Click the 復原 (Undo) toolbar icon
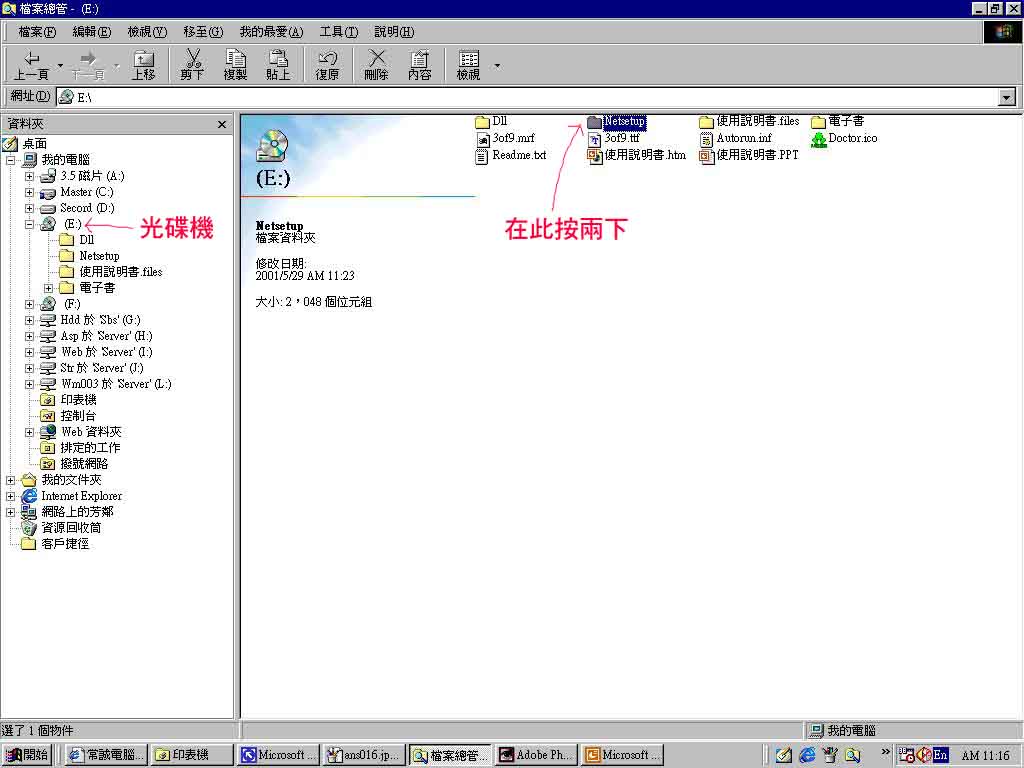The height and width of the screenshot is (768, 1024). click(x=327, y=59)
